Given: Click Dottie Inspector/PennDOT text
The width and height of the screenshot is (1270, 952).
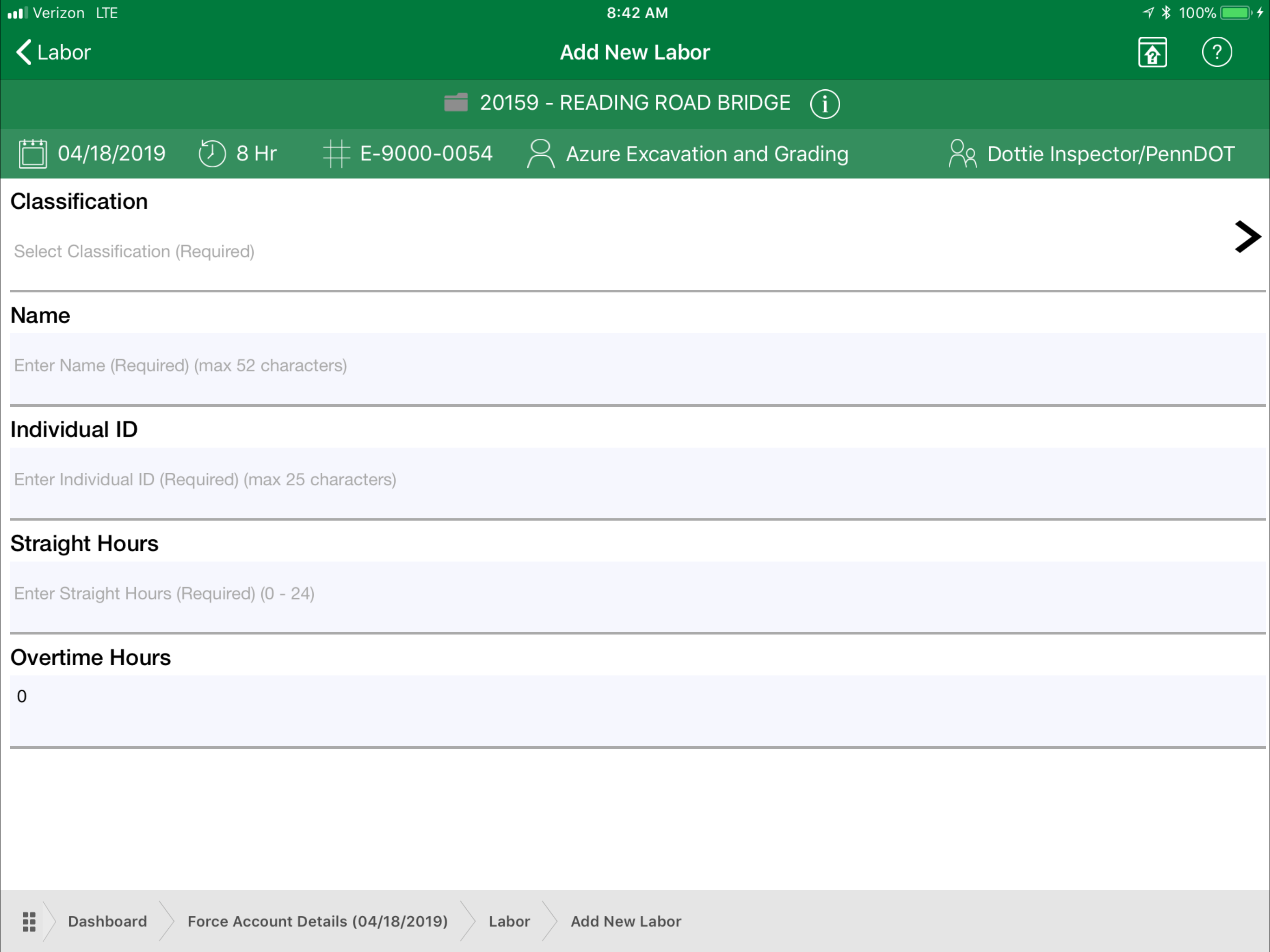Looking at the screenshot, I should (x=1111, y=154).
